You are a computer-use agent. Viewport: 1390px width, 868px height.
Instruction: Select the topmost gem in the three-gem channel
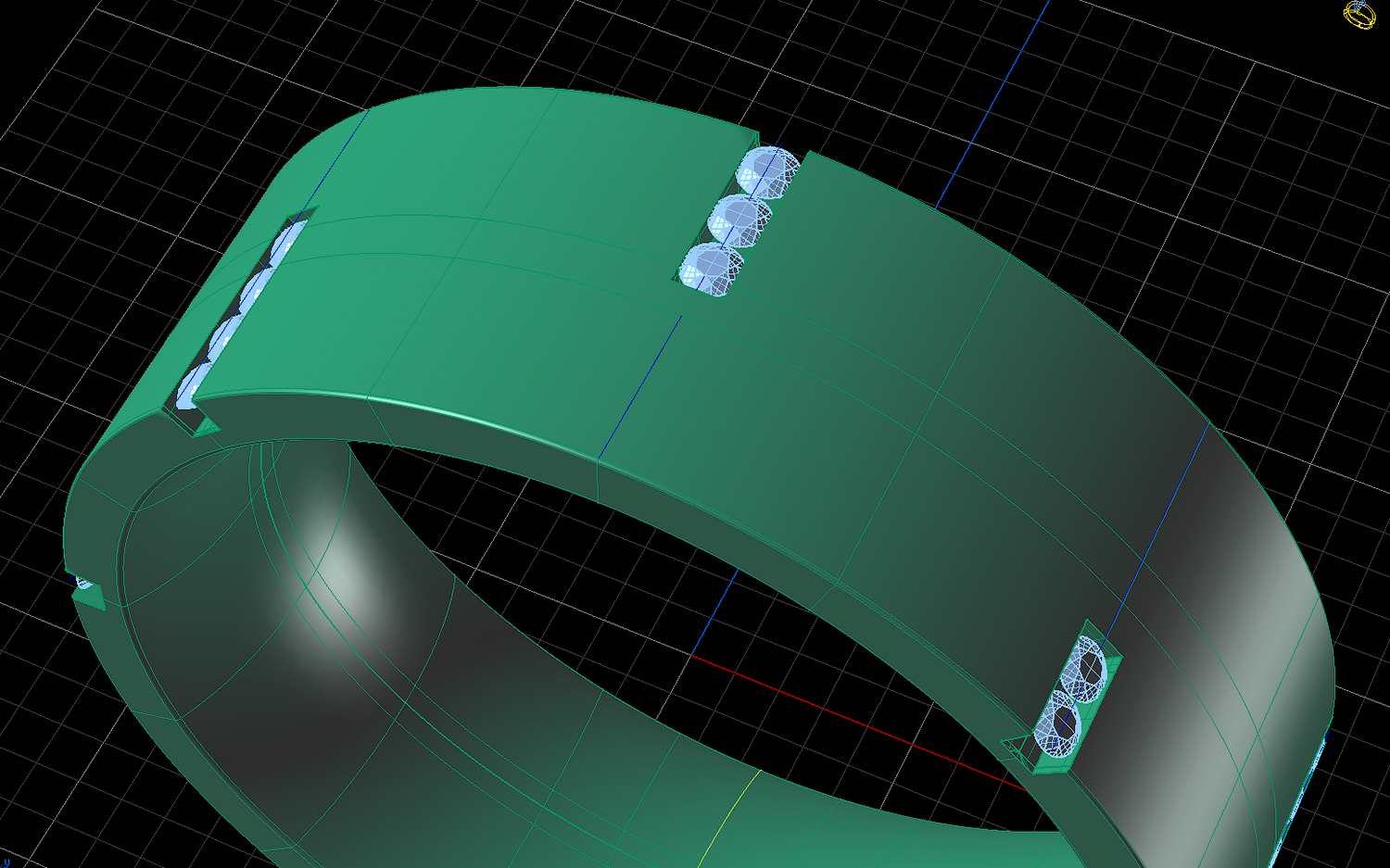tap(768, 172)
